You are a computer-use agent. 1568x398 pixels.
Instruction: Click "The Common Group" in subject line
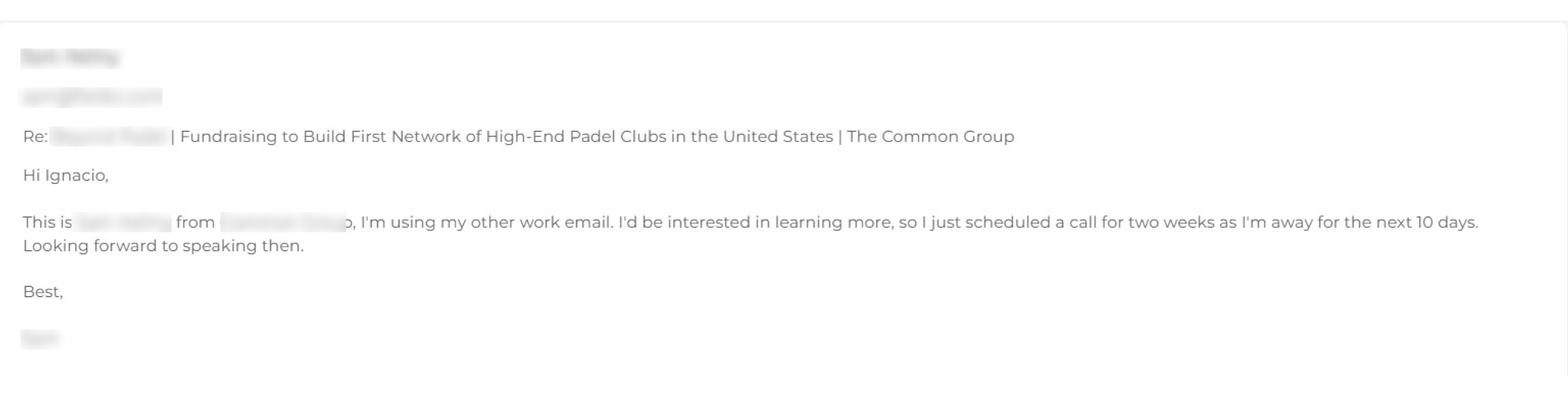point(930,137)
